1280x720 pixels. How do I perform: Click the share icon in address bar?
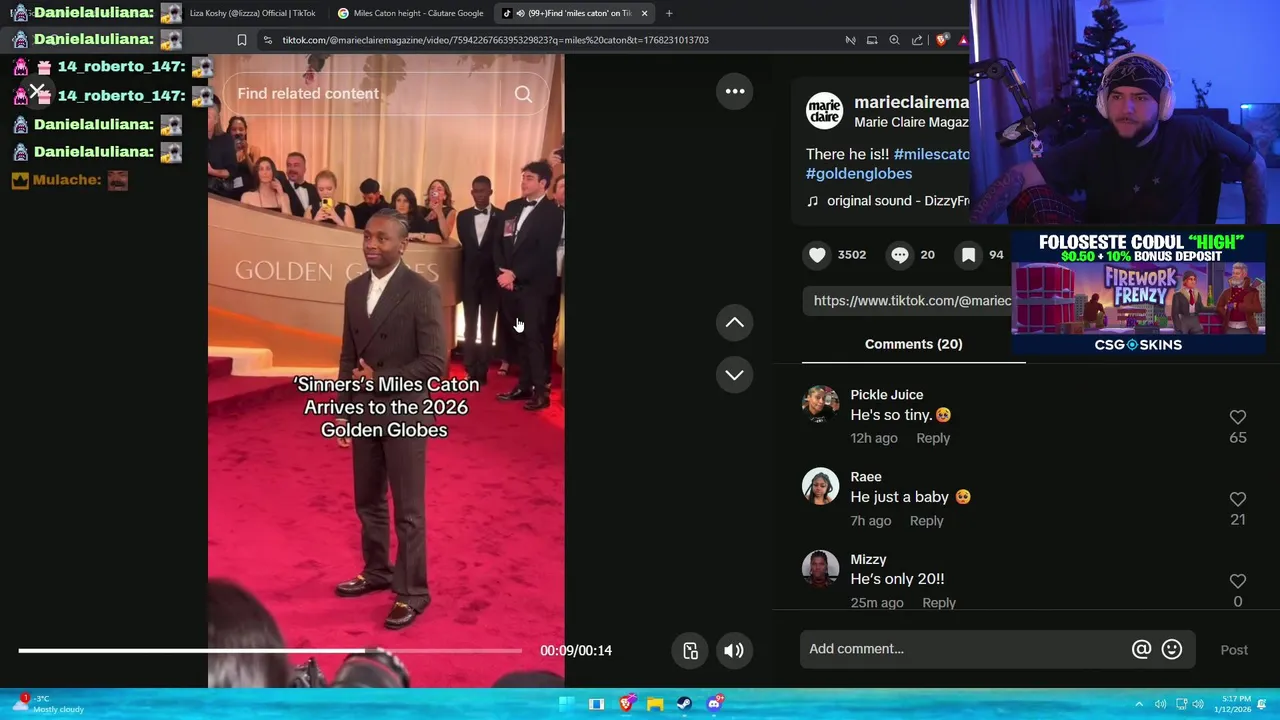pyautogui.click(x=917, y=40)
